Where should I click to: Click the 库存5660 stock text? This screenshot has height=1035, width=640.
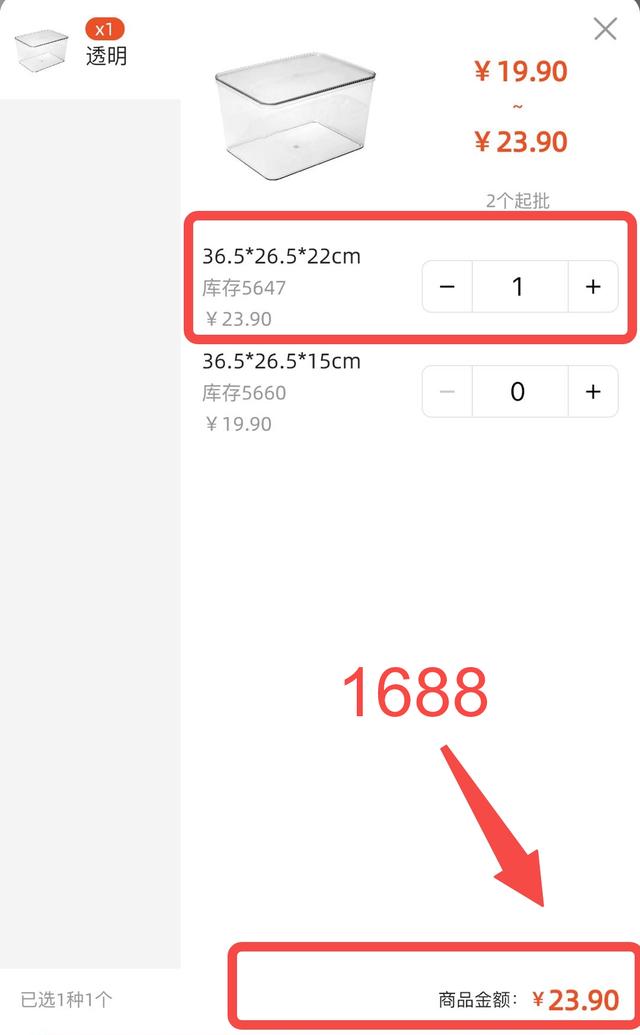pyautogui.click(x=244, y=393)
